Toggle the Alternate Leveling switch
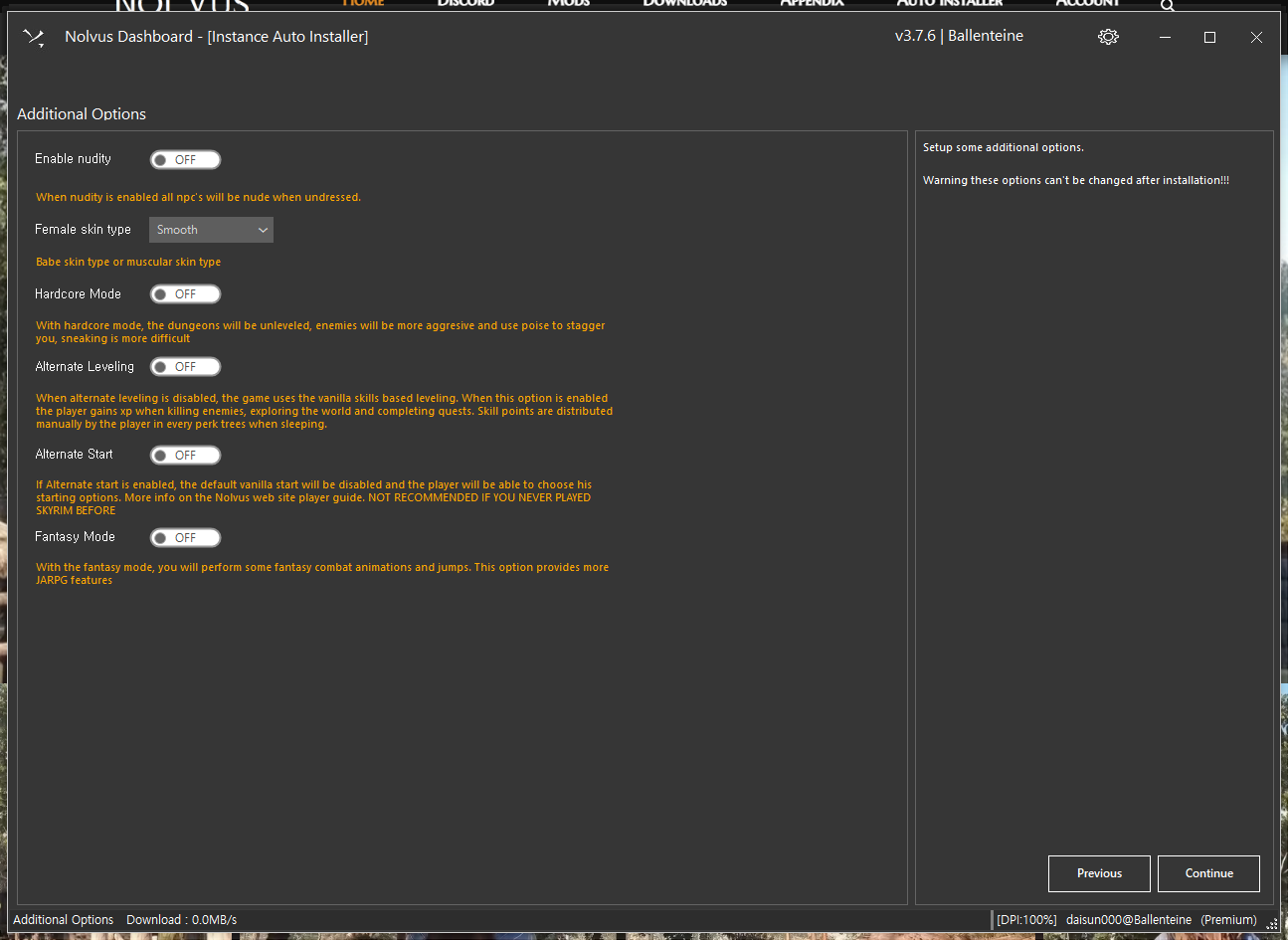1288x940 pixels. tap(185, 367)
